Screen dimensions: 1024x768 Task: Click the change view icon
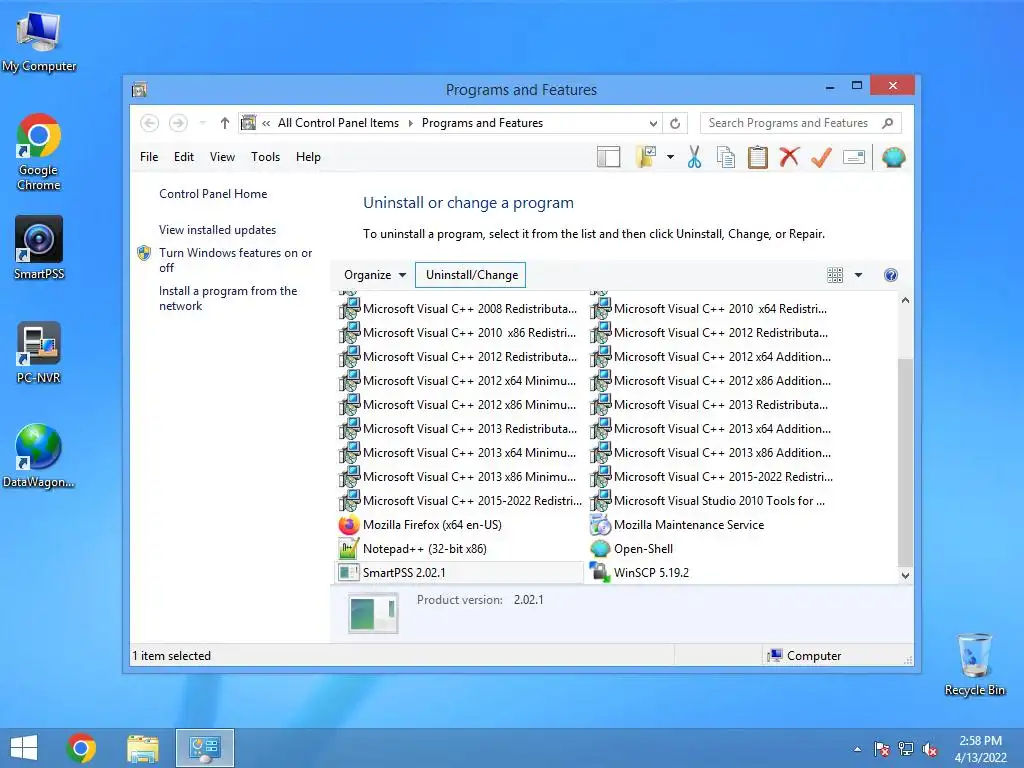(x=835, y=275)
